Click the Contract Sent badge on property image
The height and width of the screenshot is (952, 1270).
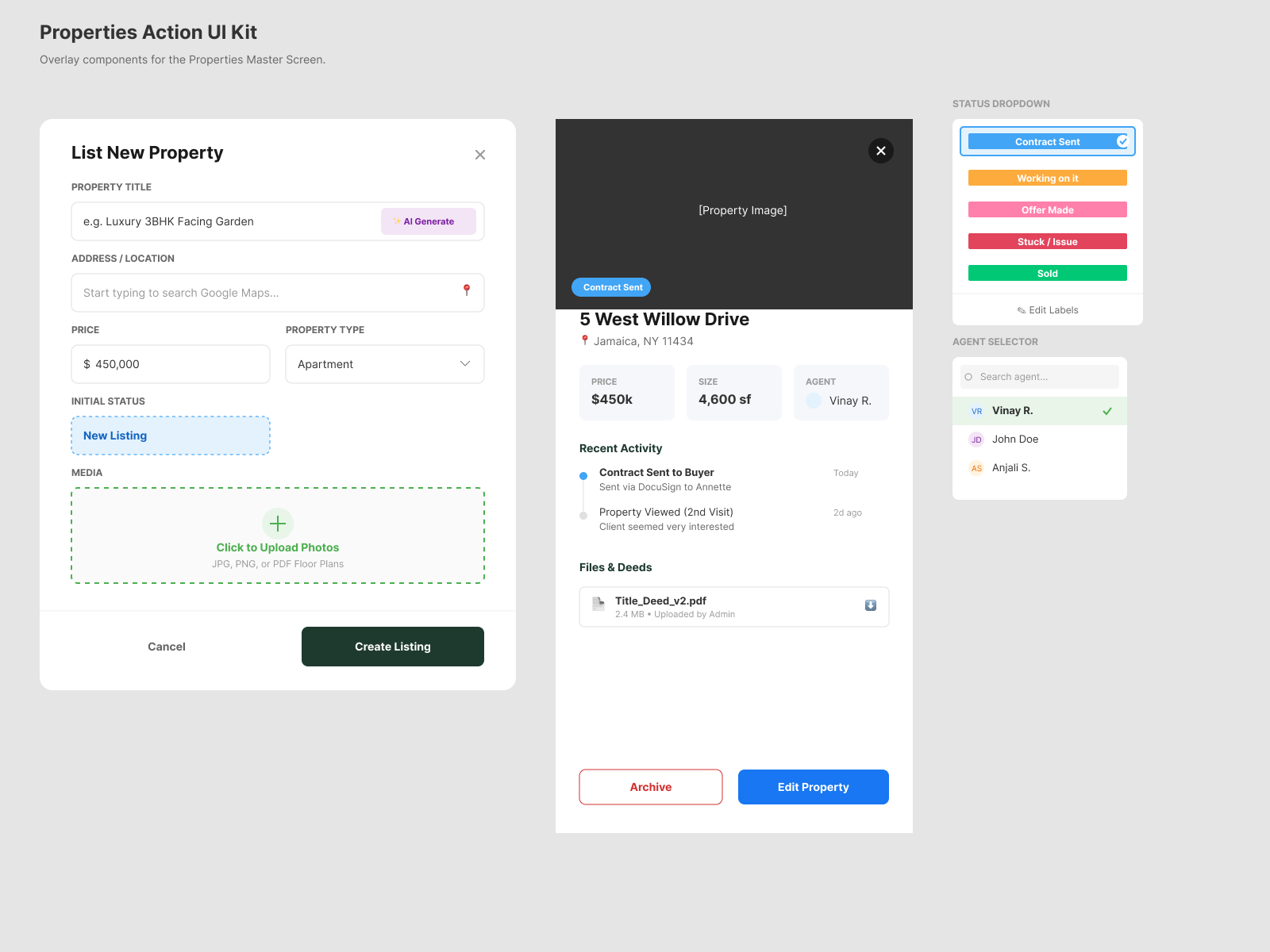pos(611,287)
